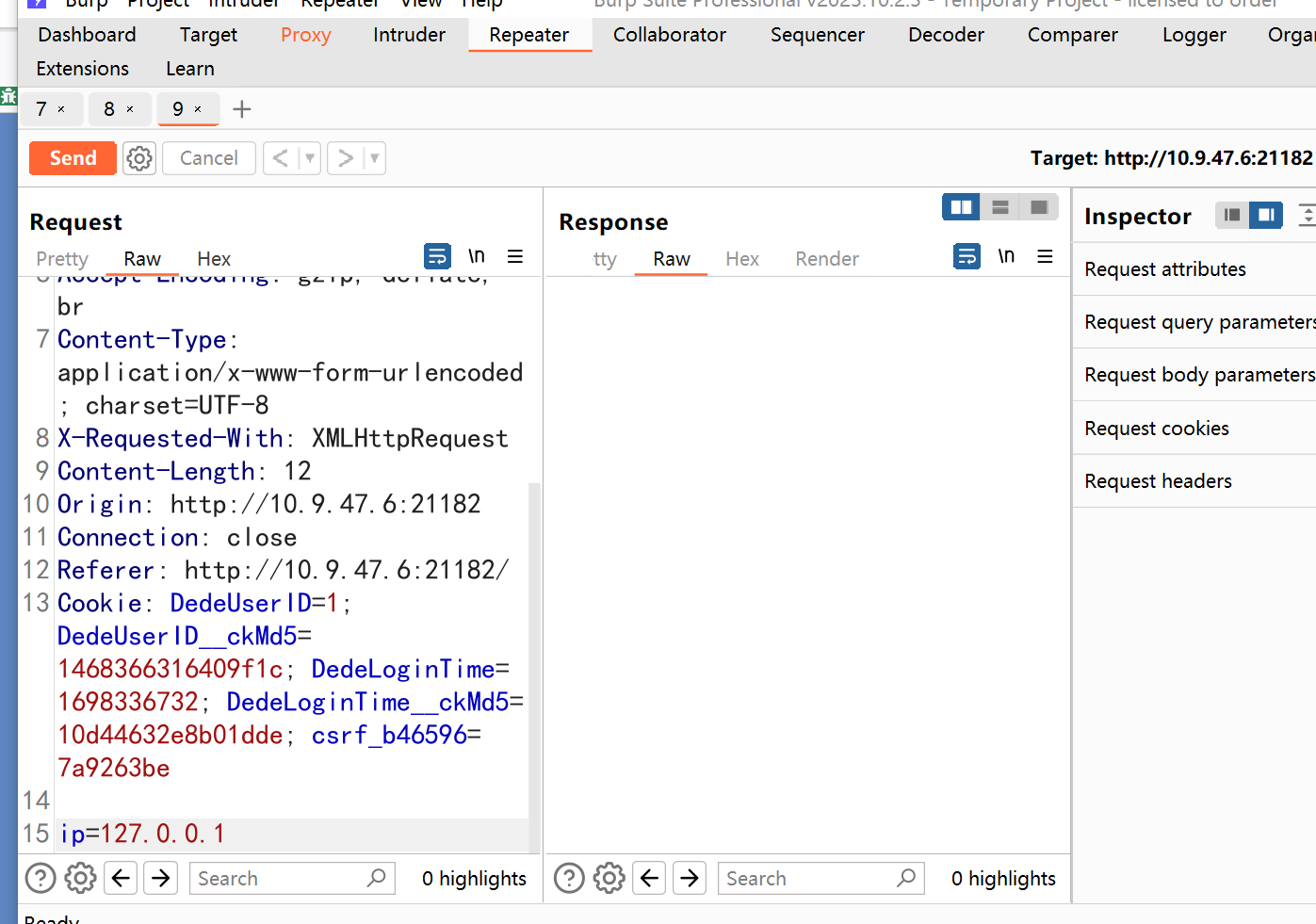Open the Proxy tab
This screenshot has height=924, width=1316.
point(305,35)
